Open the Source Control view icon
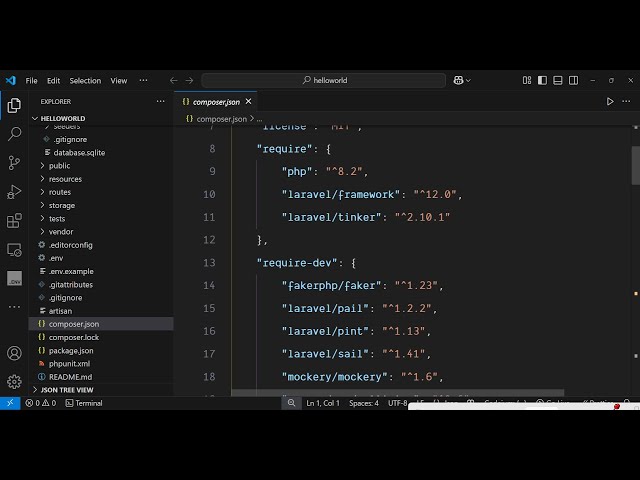The height and width of the screenshot is (480, 640). (14, 163)
